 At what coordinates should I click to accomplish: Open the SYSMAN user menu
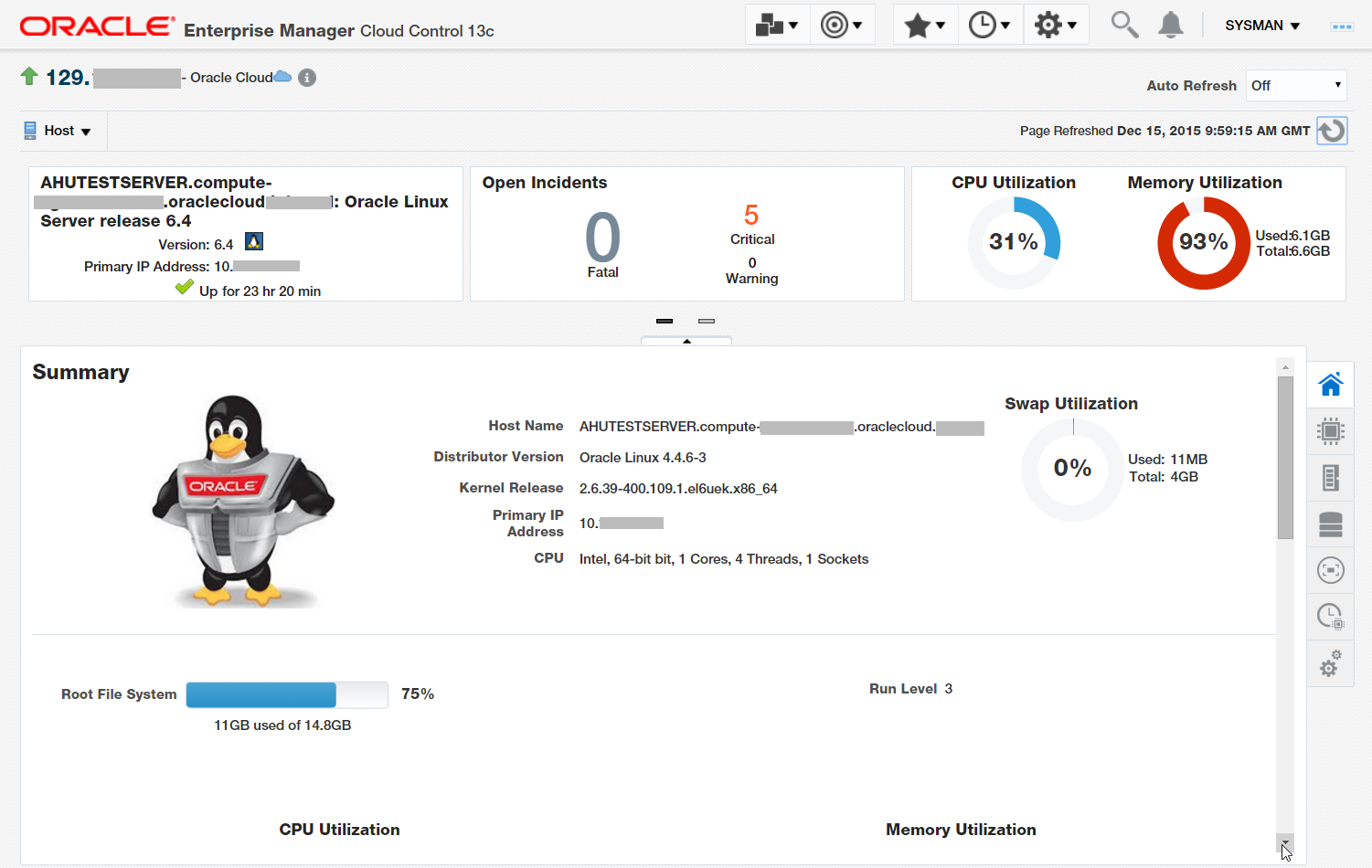(x=1262, y=26)
